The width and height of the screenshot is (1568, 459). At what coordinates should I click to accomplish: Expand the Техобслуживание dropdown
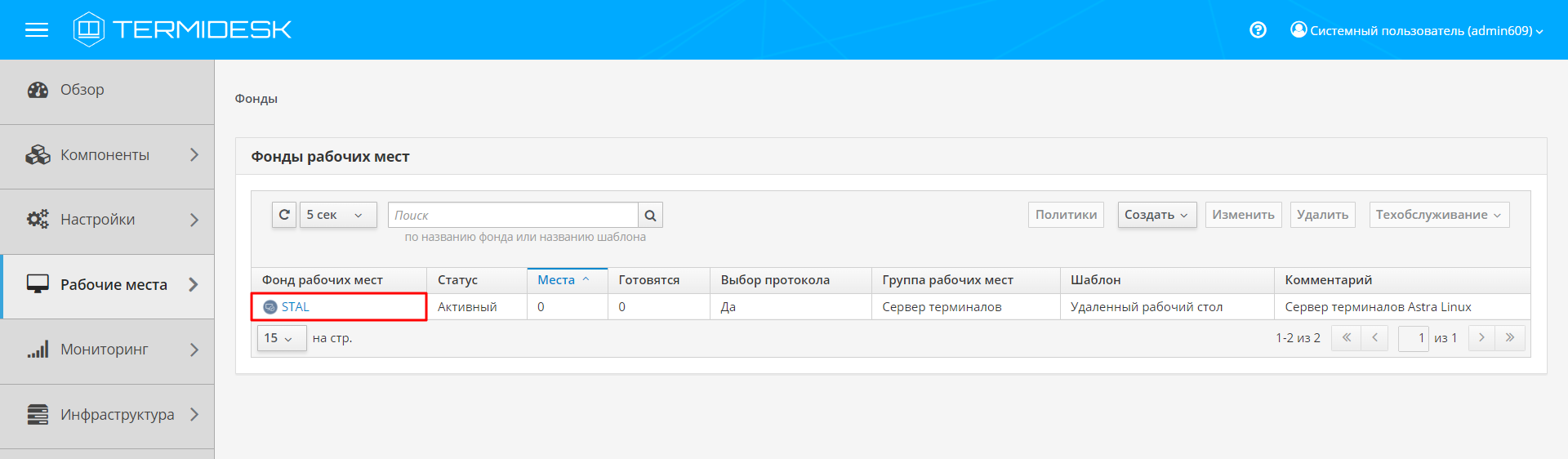(1438, 215)
